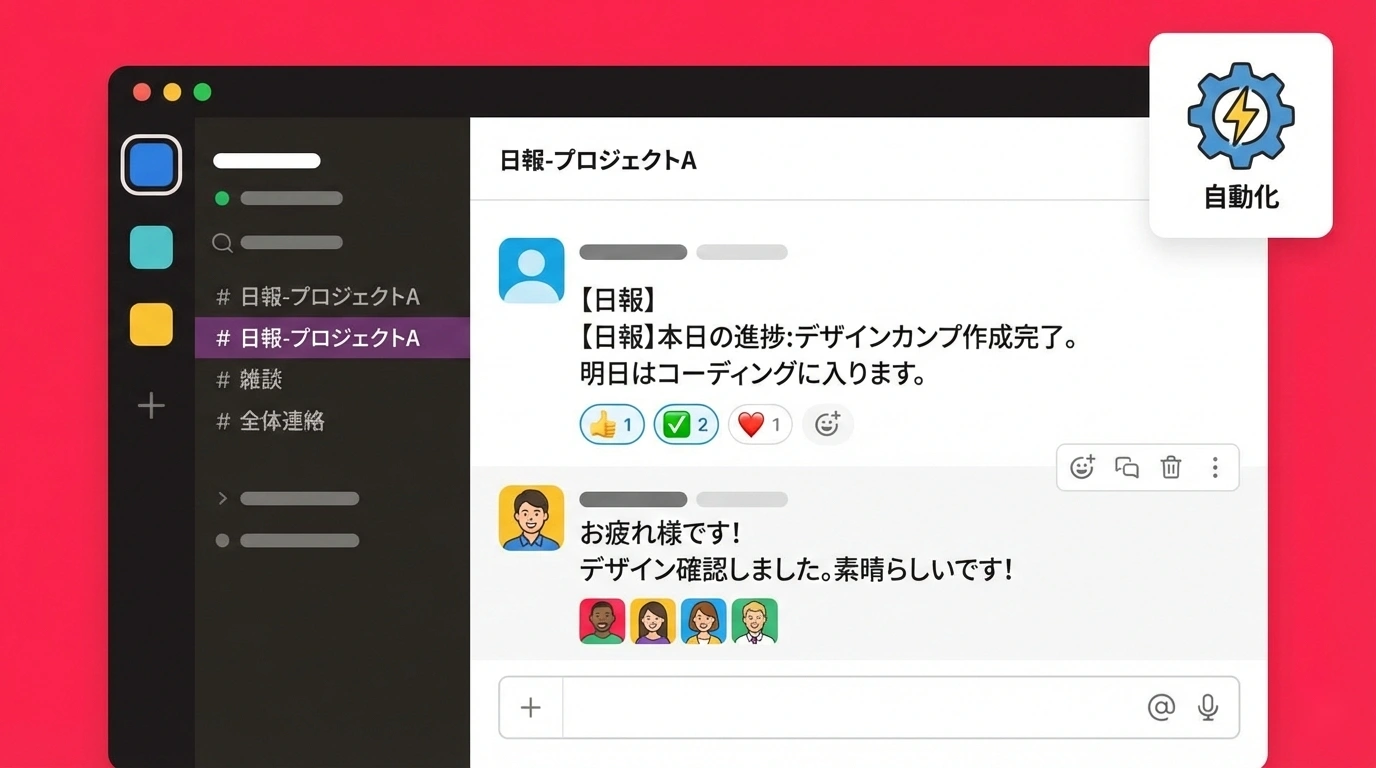Expand the collapsed sidebar section chevron
The image size is (1376, 768).
click(x=223, y=498)
